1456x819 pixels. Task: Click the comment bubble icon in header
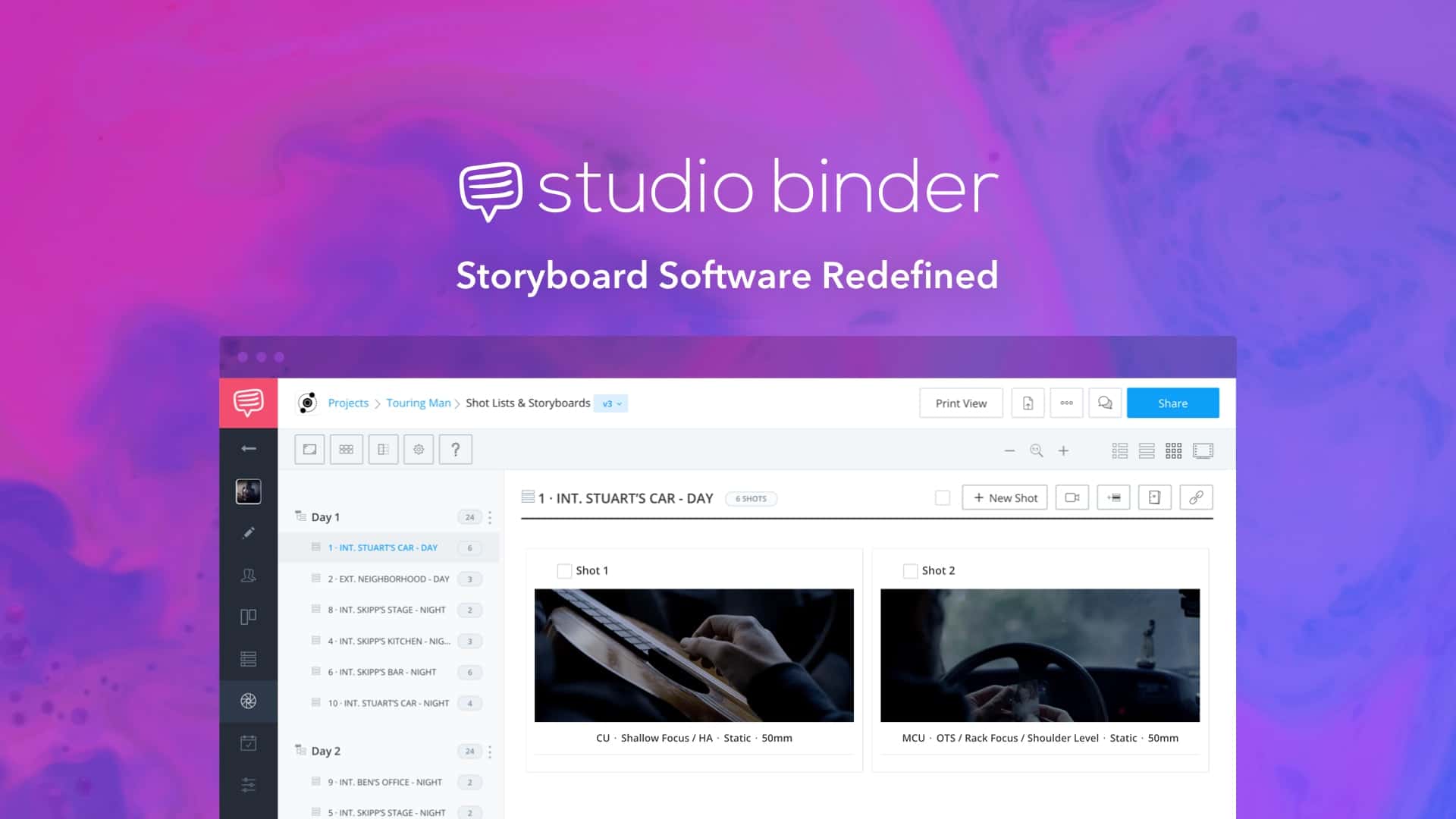[1105, 402]
